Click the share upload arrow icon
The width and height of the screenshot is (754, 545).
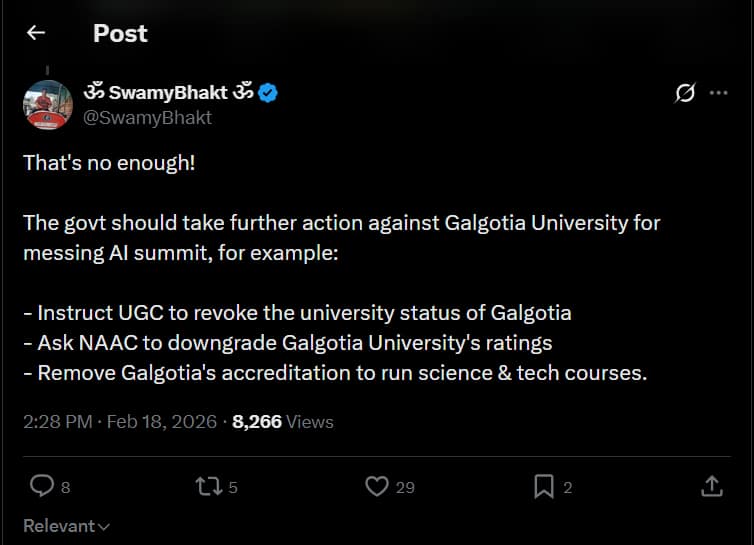pyautogui.click(x=711, y=486)
